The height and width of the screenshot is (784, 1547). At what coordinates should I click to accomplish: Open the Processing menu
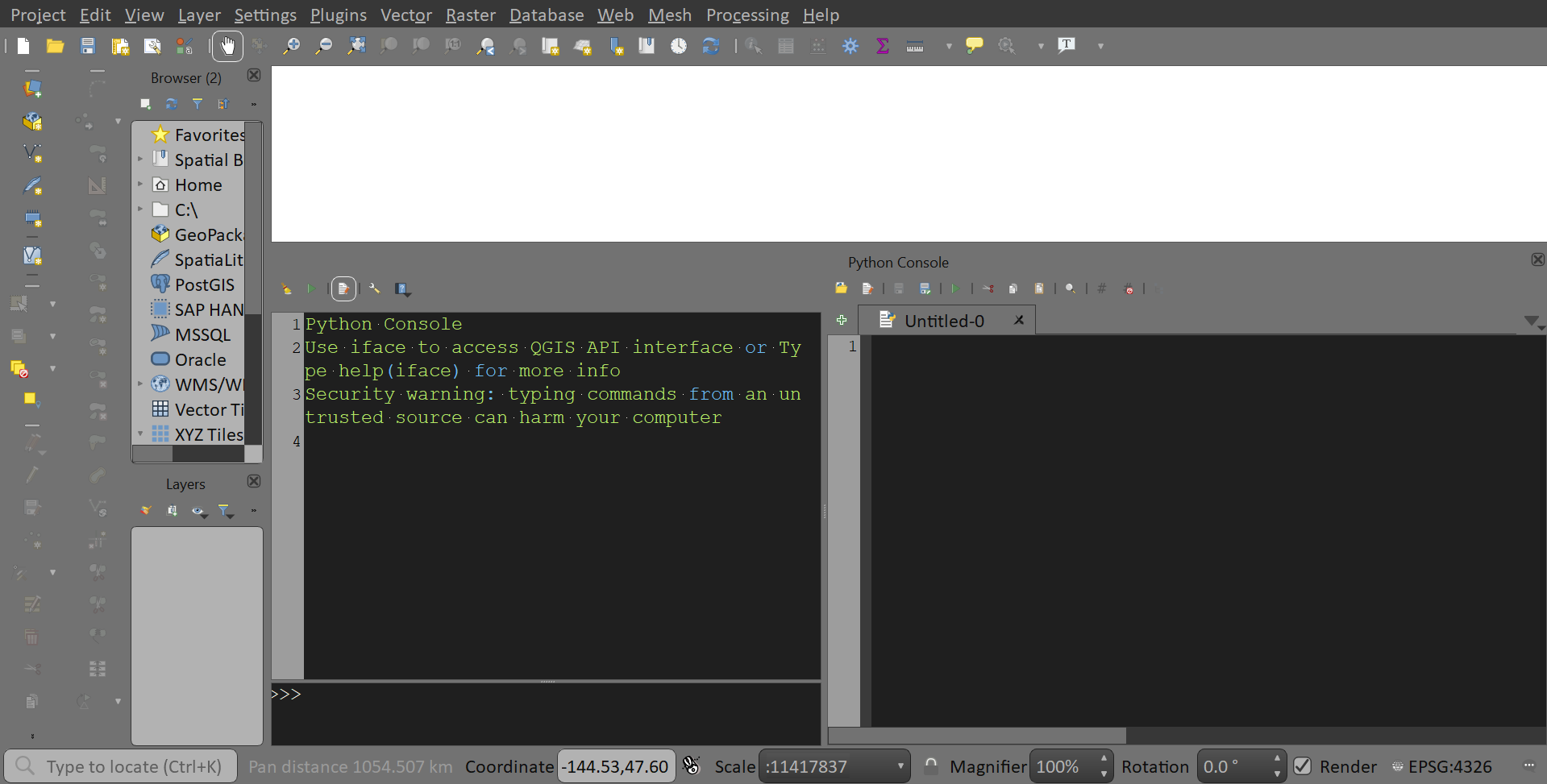(746, 15)
